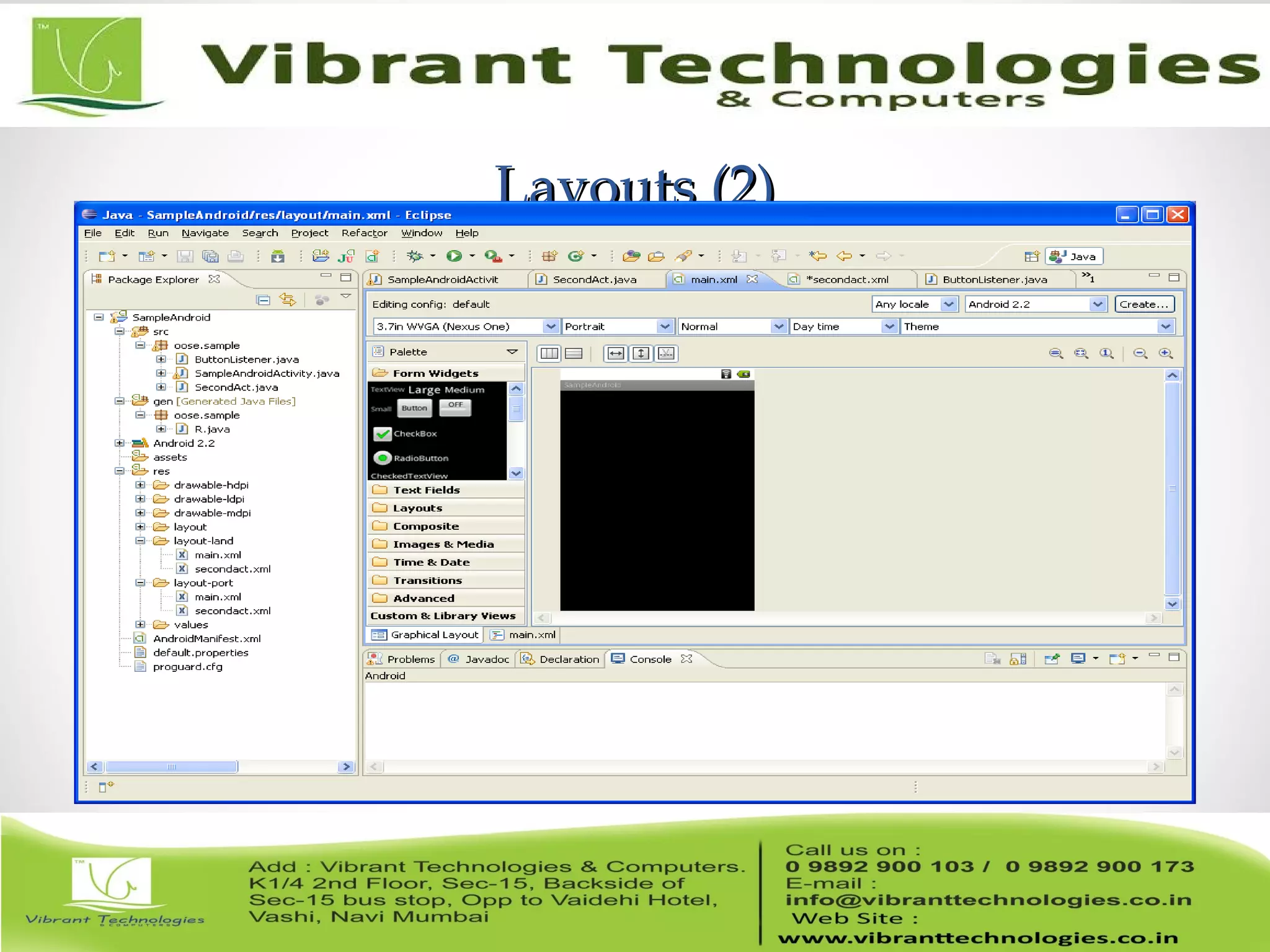The width and height of the screenshot is (1270, 952).
Task: Click Package Explorer horizontal scrollbar right arrow
Action: [x=345, y=767]
